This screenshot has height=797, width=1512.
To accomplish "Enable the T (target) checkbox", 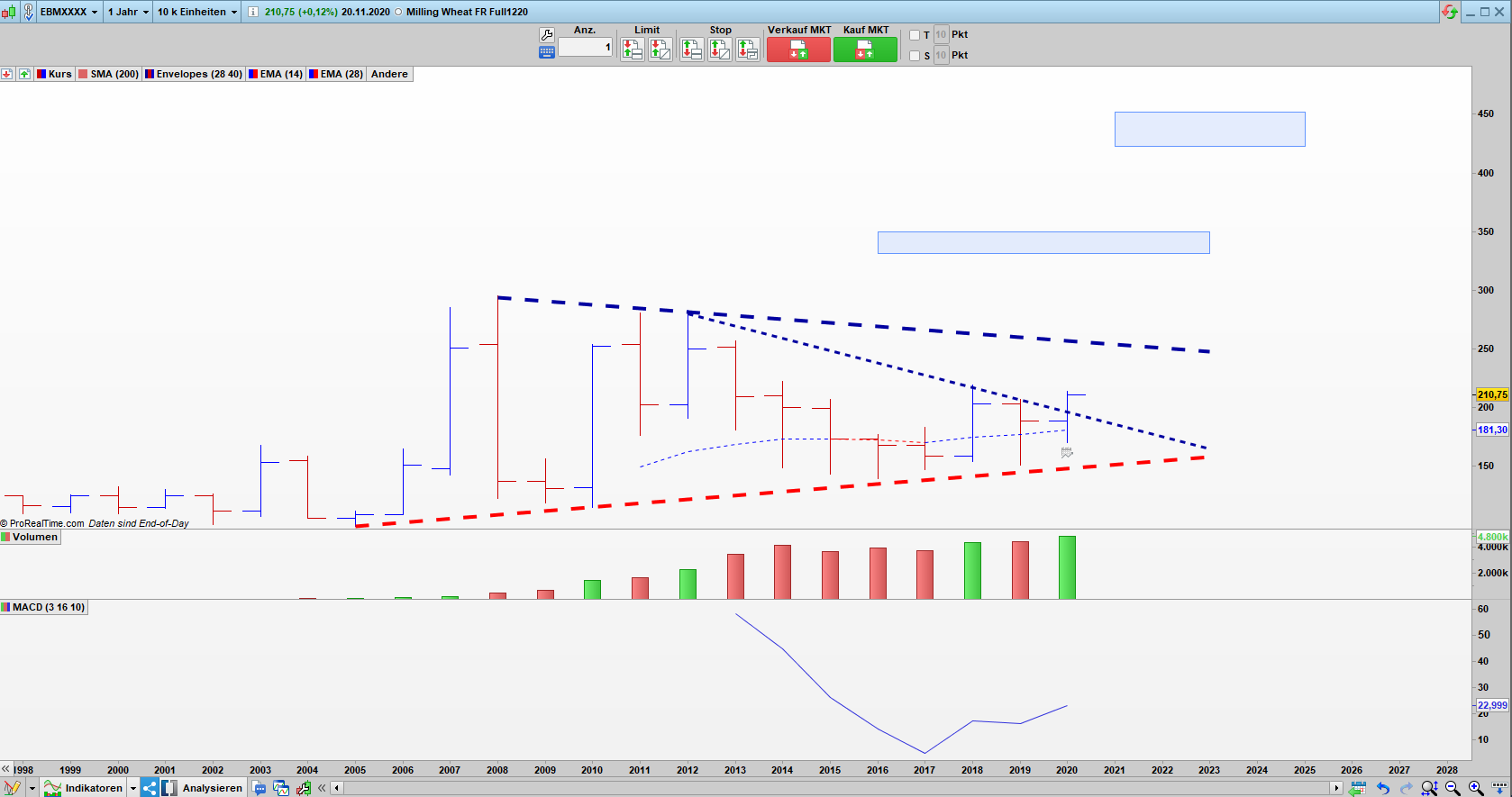I will point(915,35).
